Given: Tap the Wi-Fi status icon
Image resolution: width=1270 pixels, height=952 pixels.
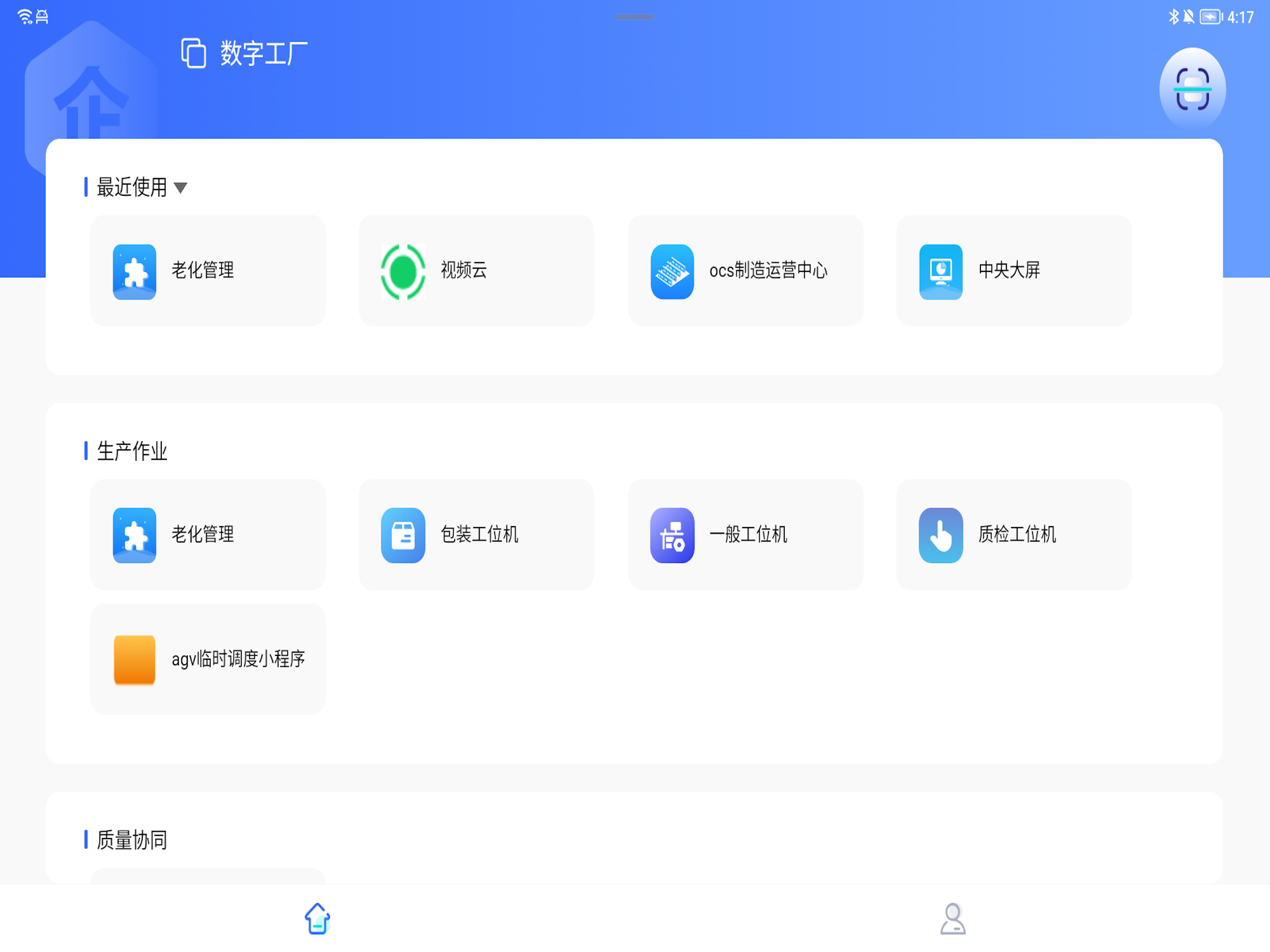Looking at the screenshot, I should coord(25,17).
